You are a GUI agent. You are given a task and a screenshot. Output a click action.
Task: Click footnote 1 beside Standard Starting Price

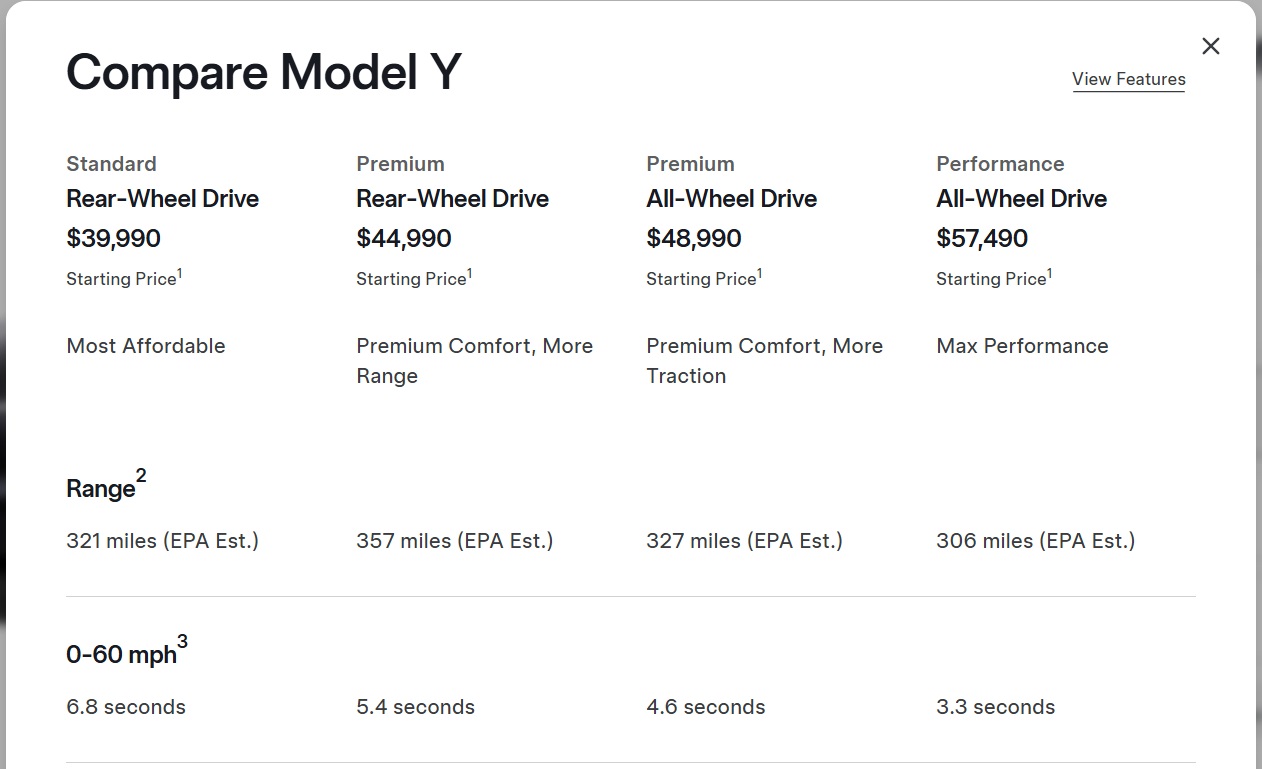pyautogui.click(x=179, y=273)
